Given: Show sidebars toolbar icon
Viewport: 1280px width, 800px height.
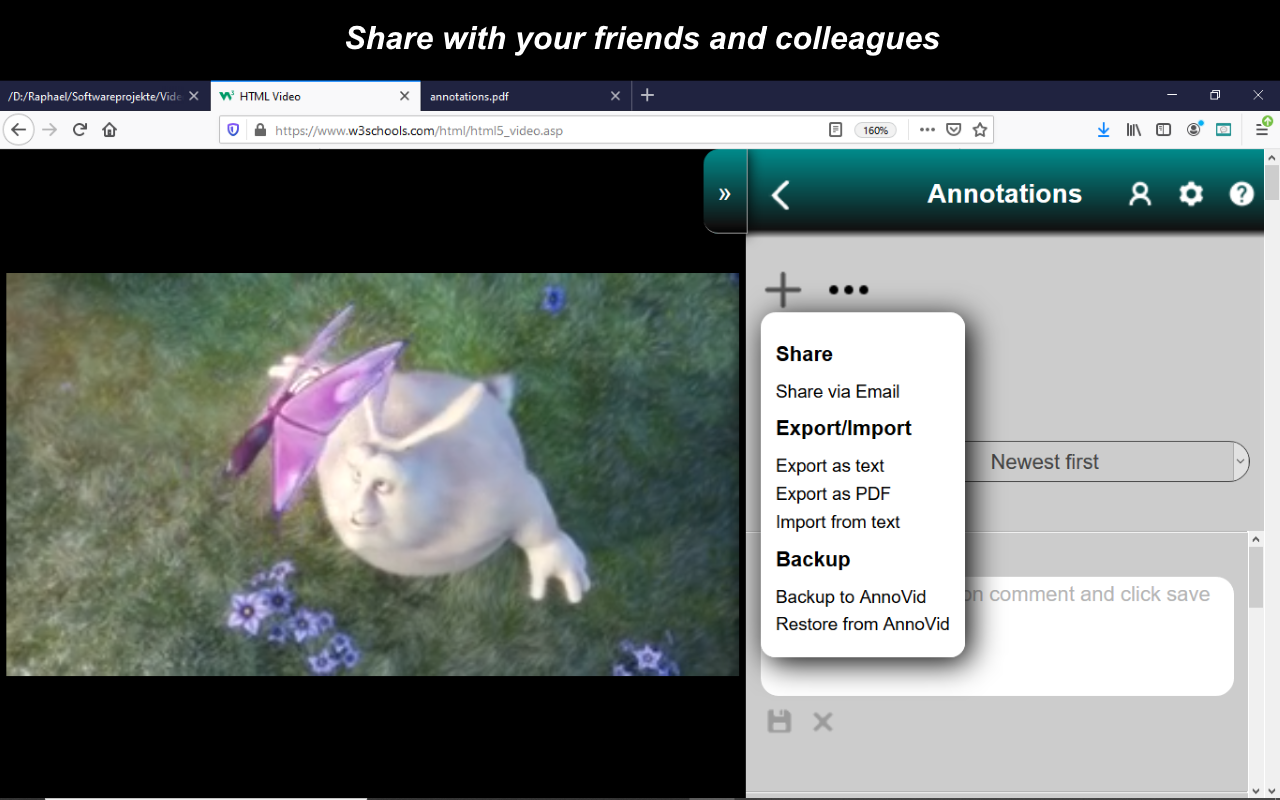Looking at the screenshot, I should pyautogui.click(x=1163, y=130).
